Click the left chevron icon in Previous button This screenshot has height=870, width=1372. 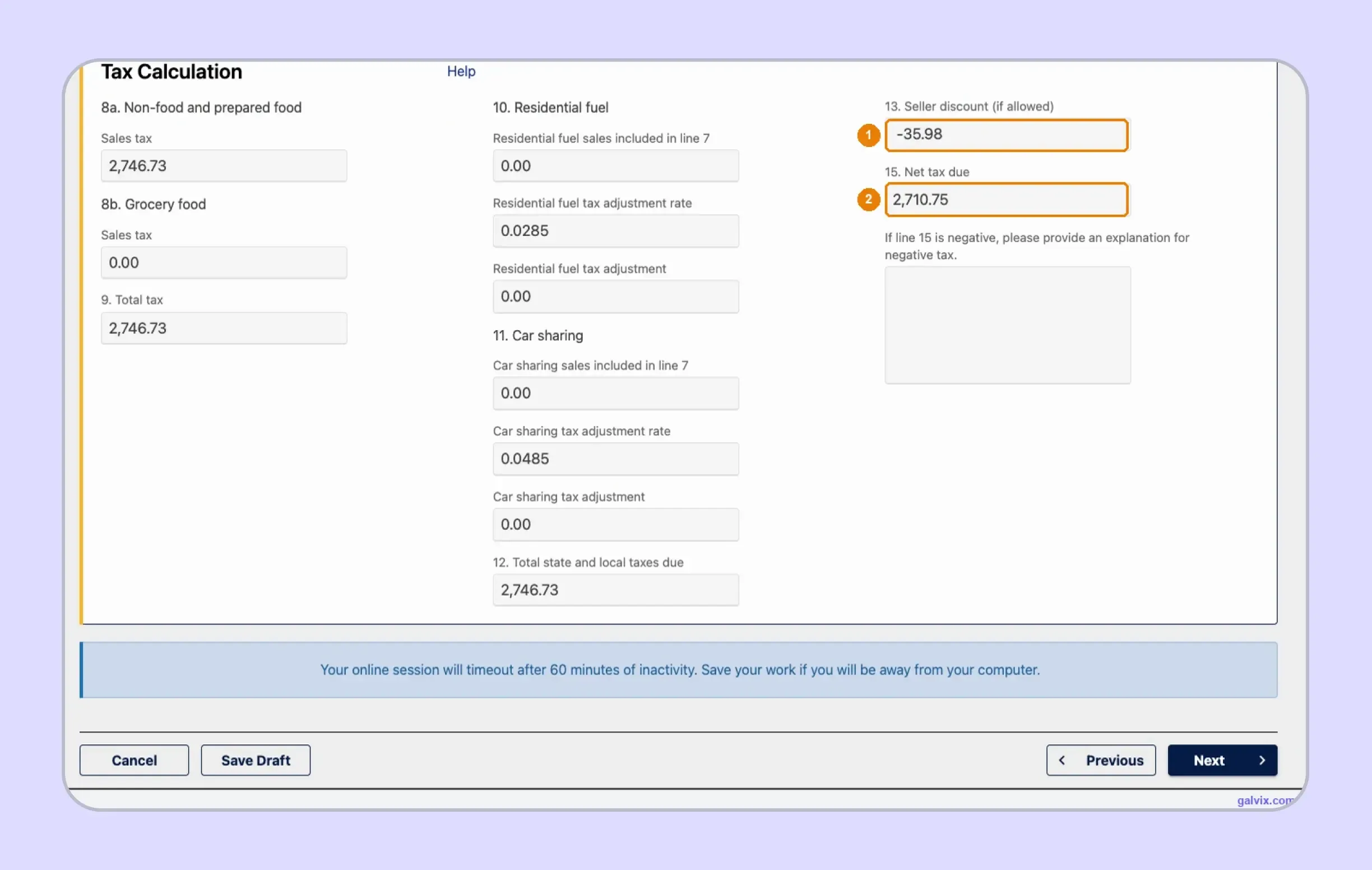1062,760
